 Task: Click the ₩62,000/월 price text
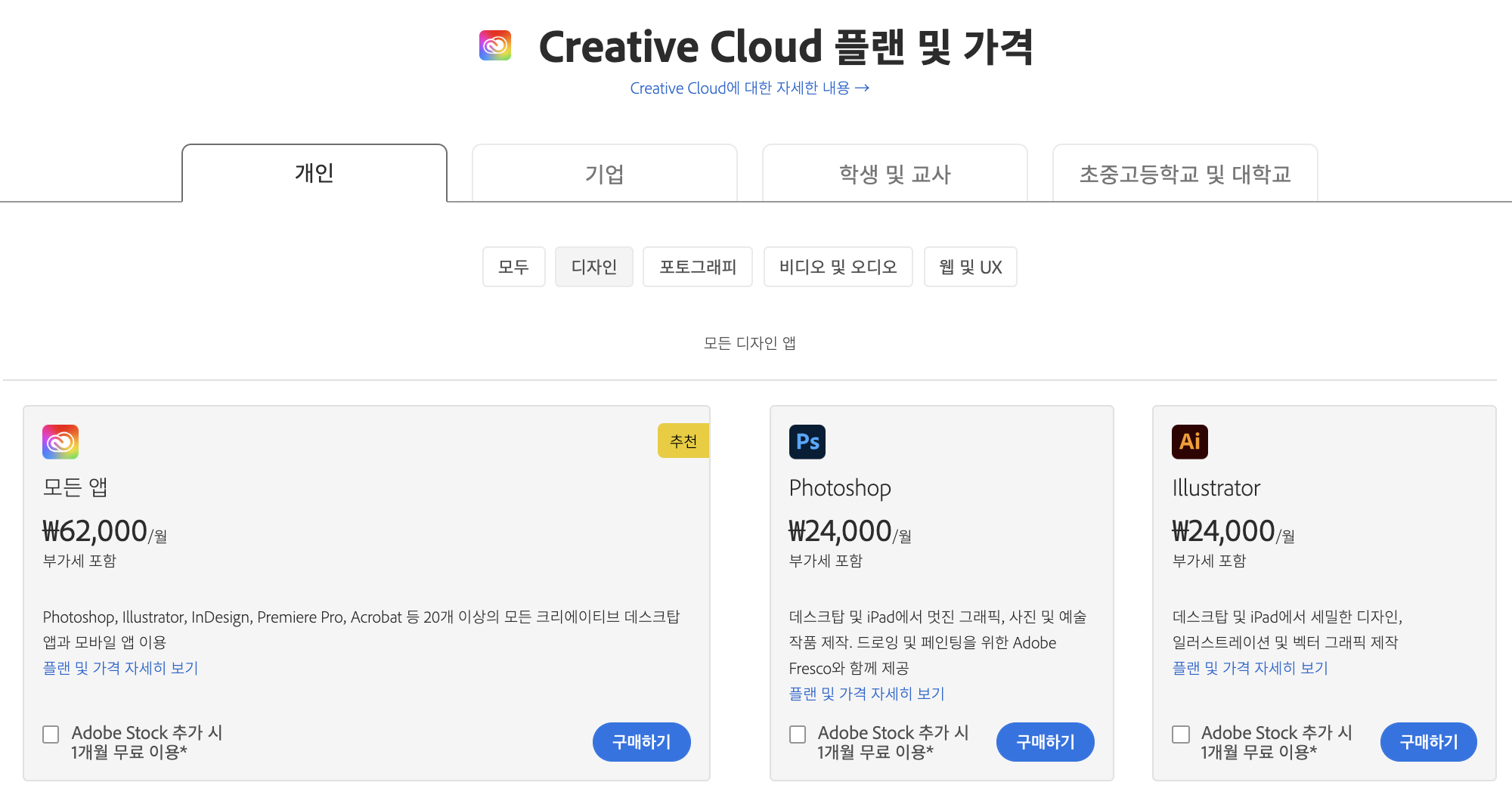tap(104, 531)
